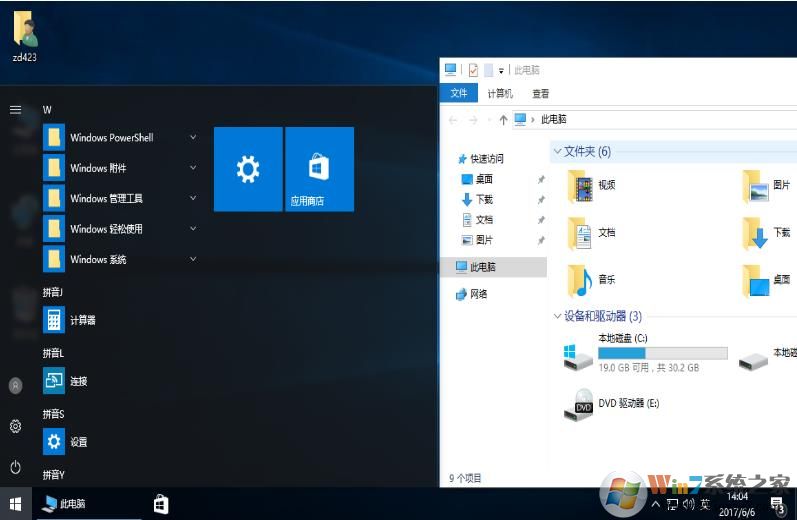Click the Power button in Start
Viewport: 797px width, 520px height.
[16, 467]
